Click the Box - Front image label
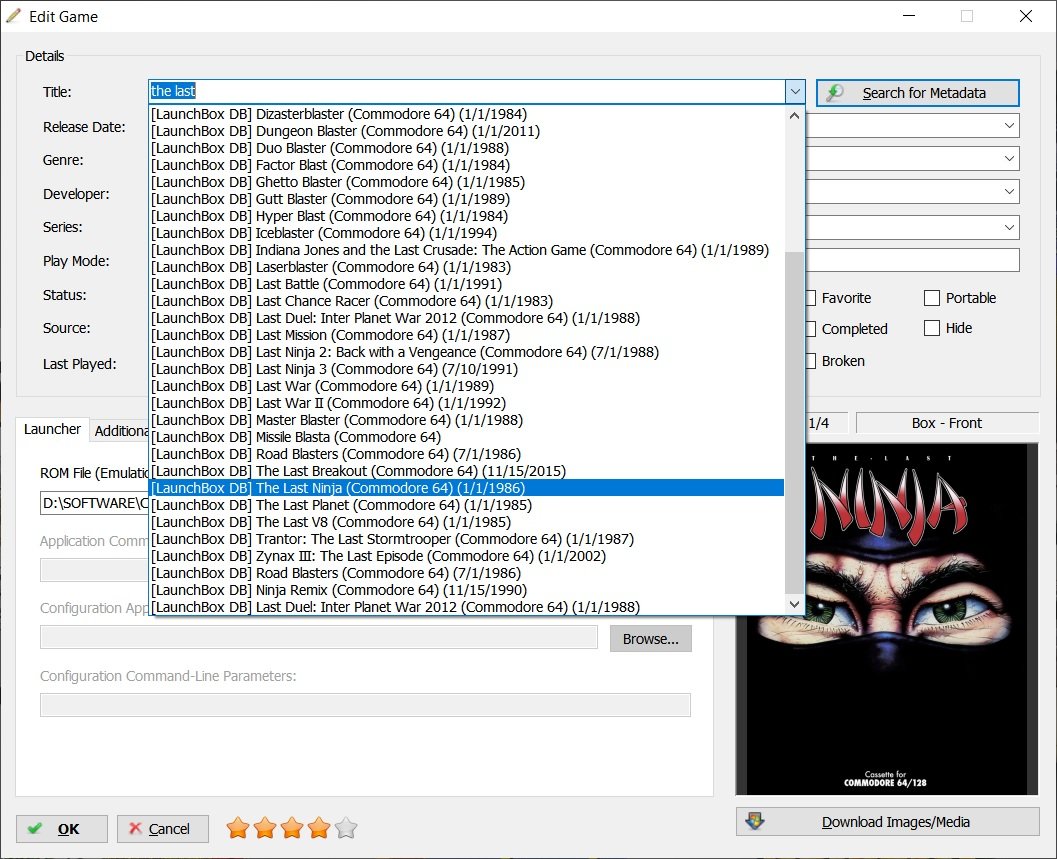The height and width of the screenshot is (859, 1057). [946, 423]
